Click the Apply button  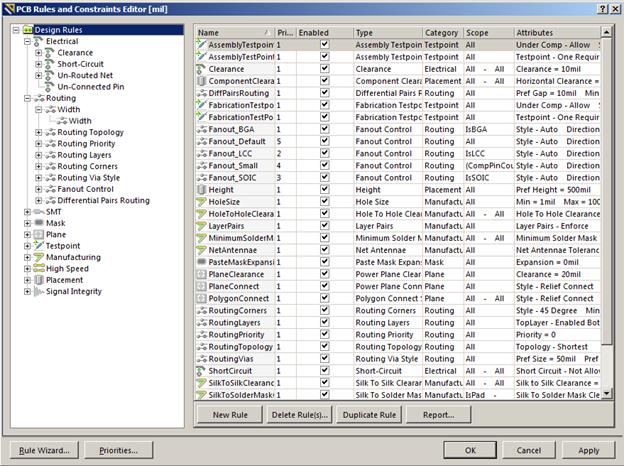(x=589, y=450)
